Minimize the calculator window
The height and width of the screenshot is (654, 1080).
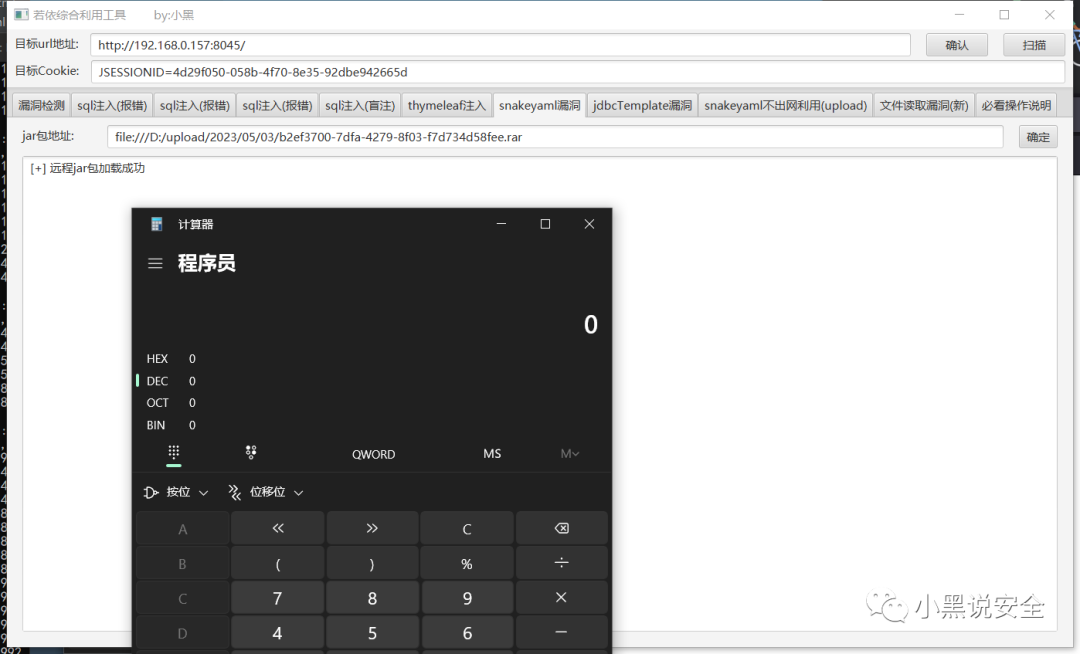(x=501, y=224)
